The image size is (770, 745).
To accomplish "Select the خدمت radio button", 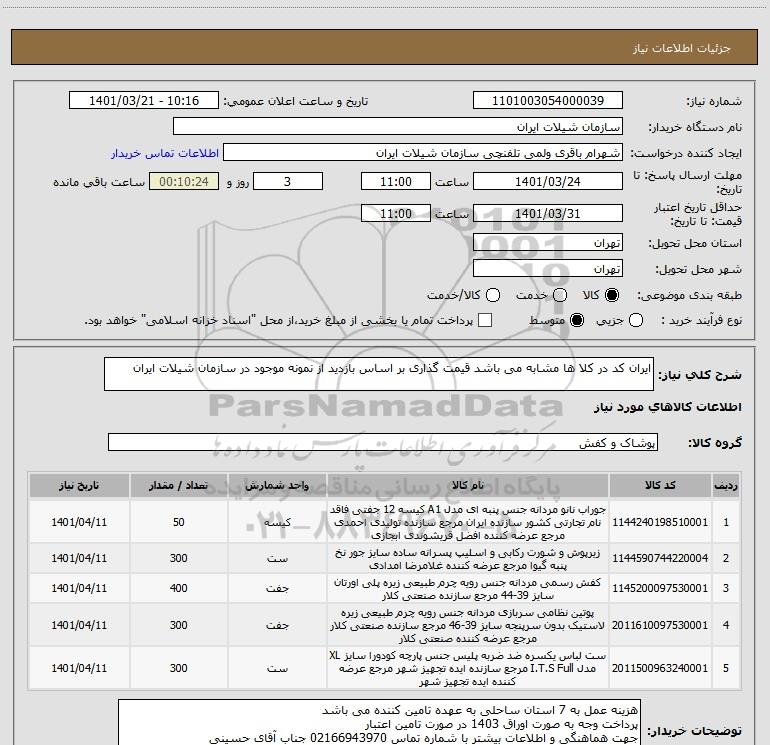I will coord(560,295).
